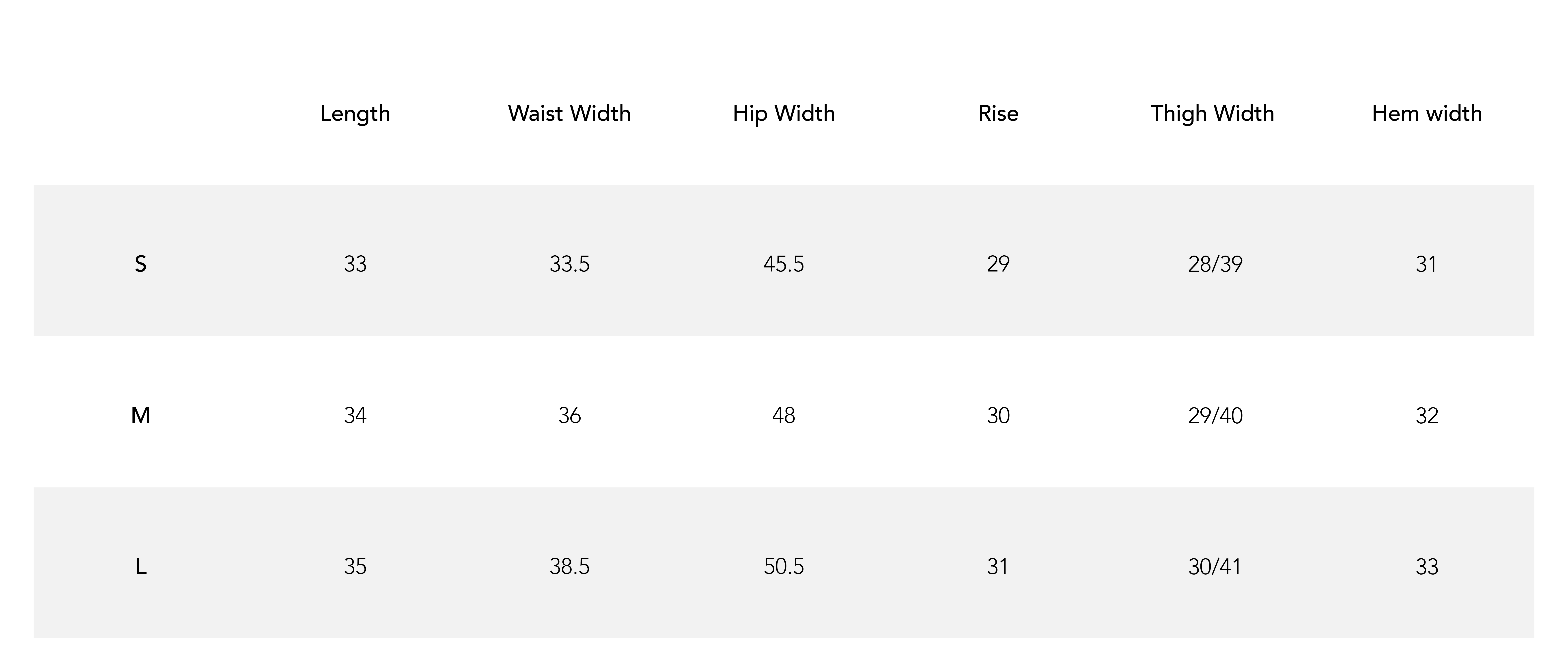Click the 28/39 thigh width value

tap(1215, 264)
